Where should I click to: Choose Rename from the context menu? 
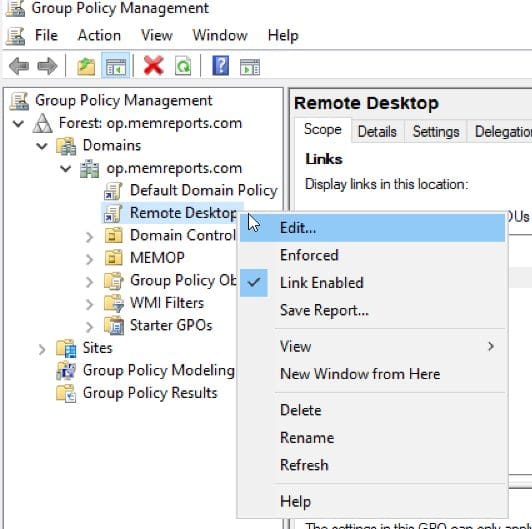(372, 438)
